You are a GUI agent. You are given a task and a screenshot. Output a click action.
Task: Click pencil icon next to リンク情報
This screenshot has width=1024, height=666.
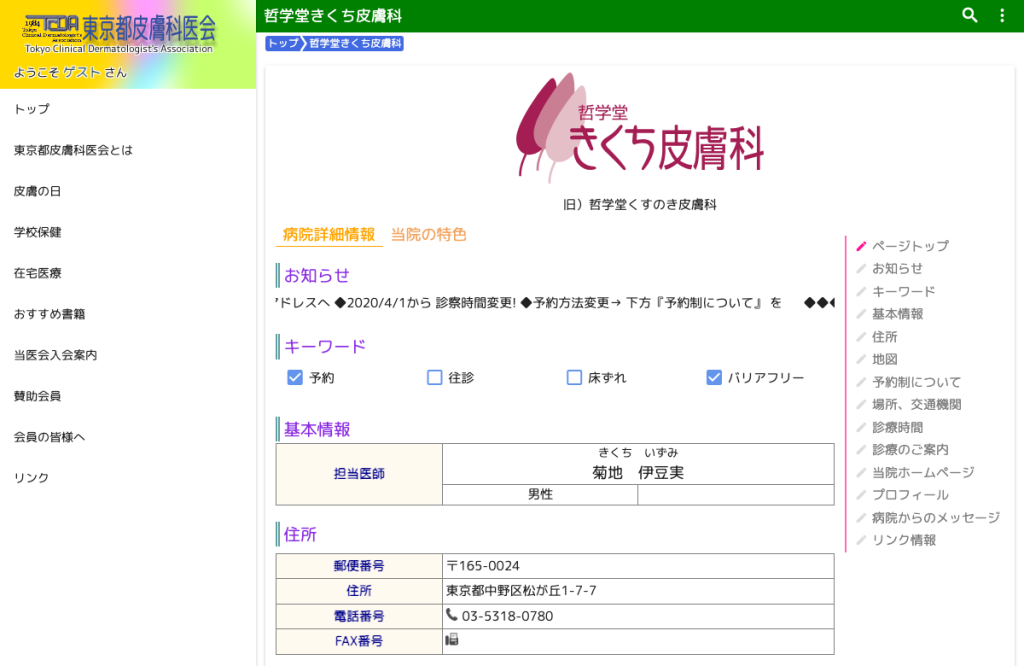tap(861, 540)
